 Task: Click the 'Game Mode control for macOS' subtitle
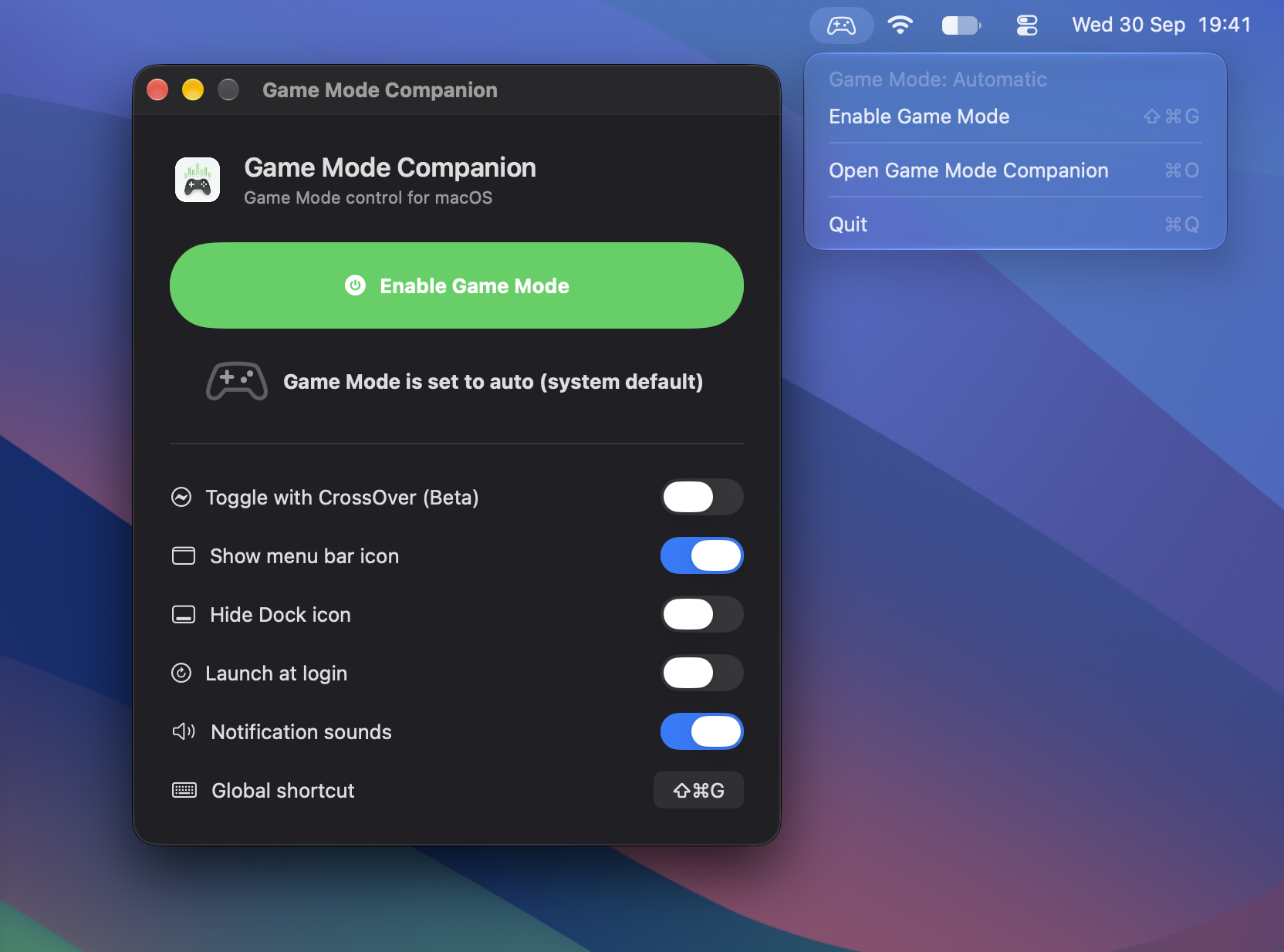(368, 197)
